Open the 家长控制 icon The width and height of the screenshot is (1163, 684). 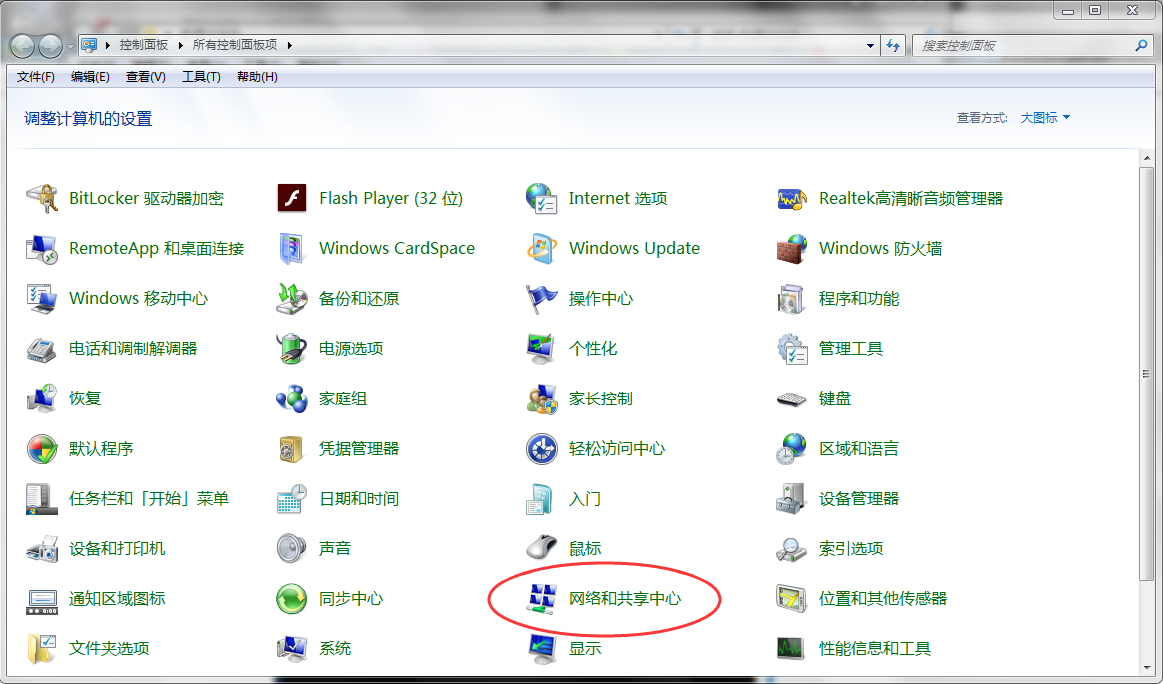click(x=541, y=398)
